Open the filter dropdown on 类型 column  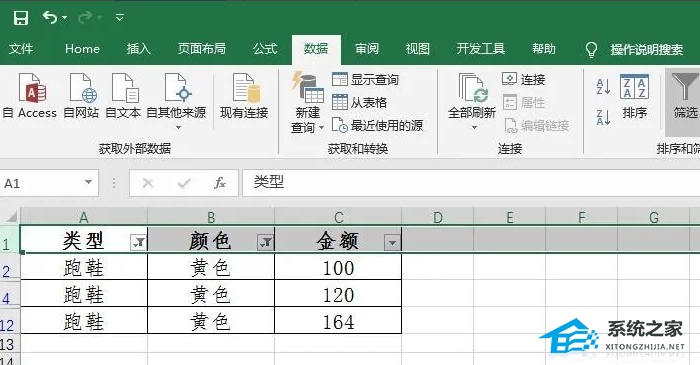tap(139, 243)
